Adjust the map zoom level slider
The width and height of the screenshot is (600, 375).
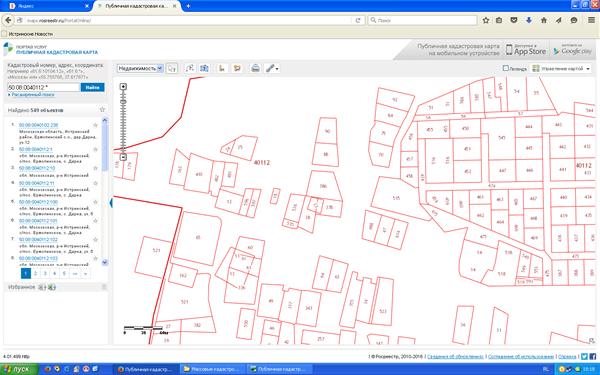point(123,102)
